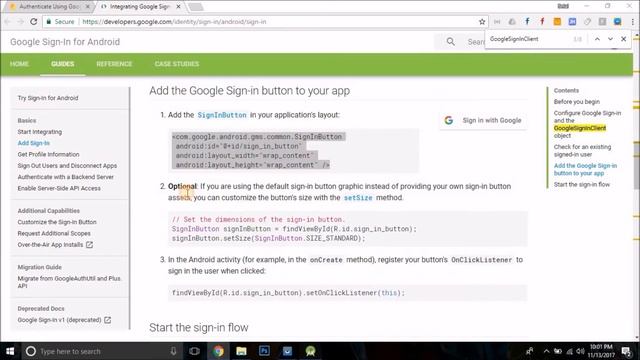Open Android Studio from the taskbar
640x360 pixels.
click(x=310, y=351)
